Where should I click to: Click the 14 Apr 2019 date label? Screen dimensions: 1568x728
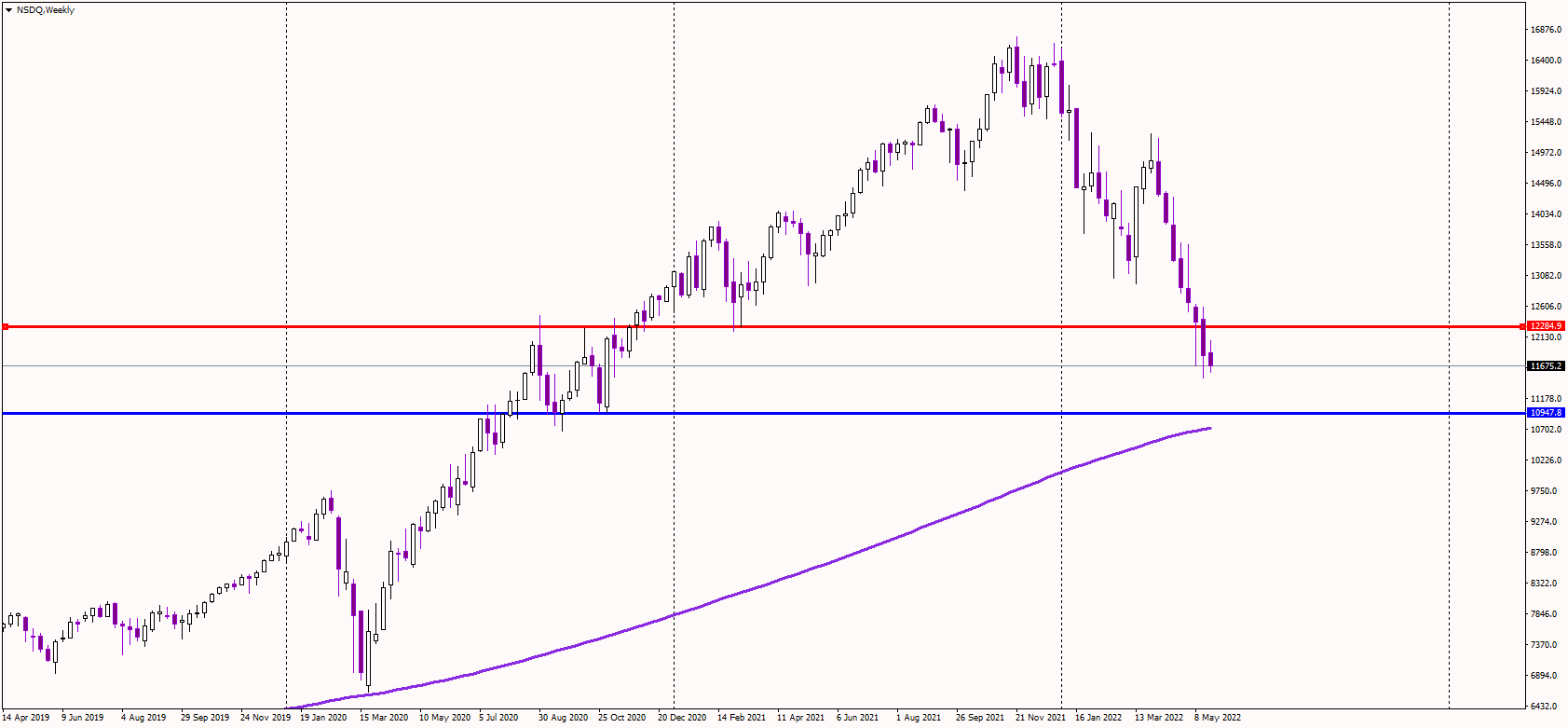[26, 718]
